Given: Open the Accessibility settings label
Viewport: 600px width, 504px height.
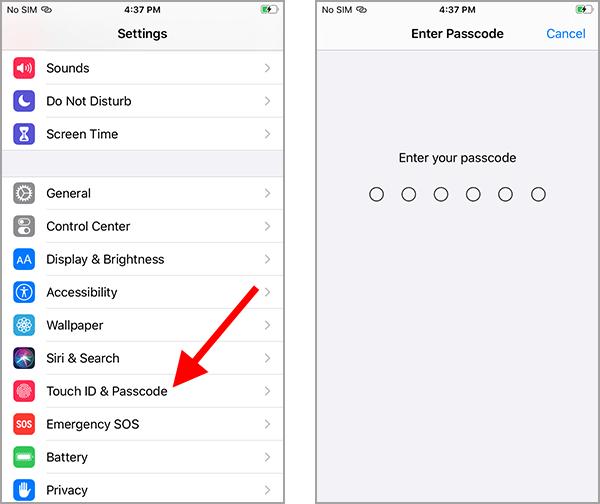Looking at the screenshot, I should [82, 292].
